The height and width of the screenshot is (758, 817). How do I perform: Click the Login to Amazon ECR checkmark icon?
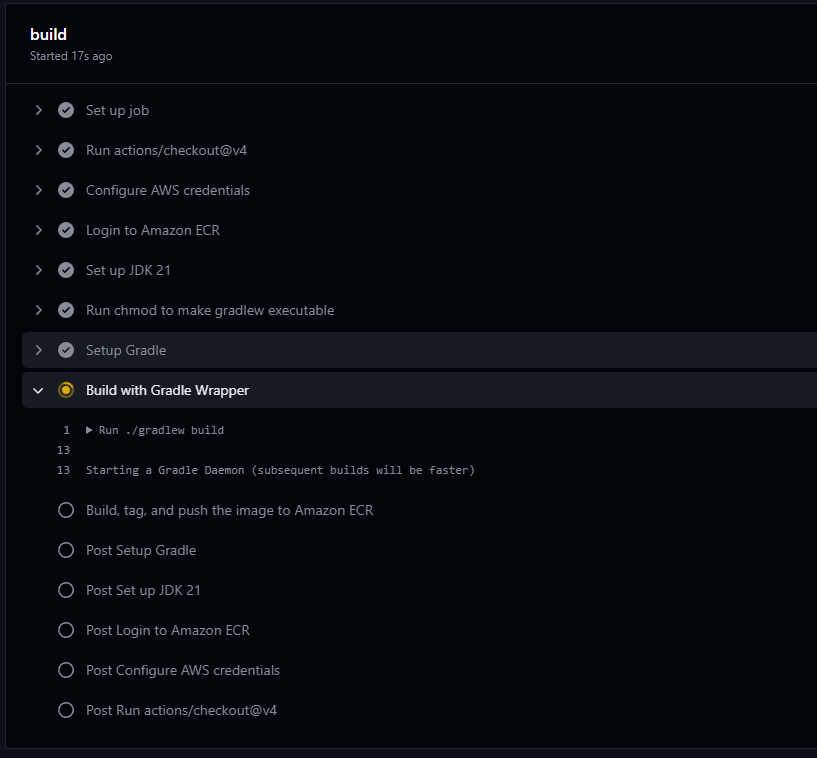pyautogui.click(x=66, y=230)
